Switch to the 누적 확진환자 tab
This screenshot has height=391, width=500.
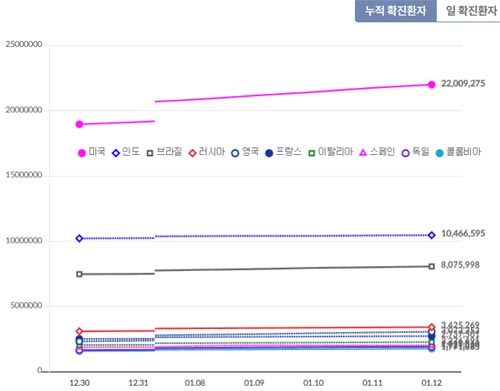[x=396, y=11]
